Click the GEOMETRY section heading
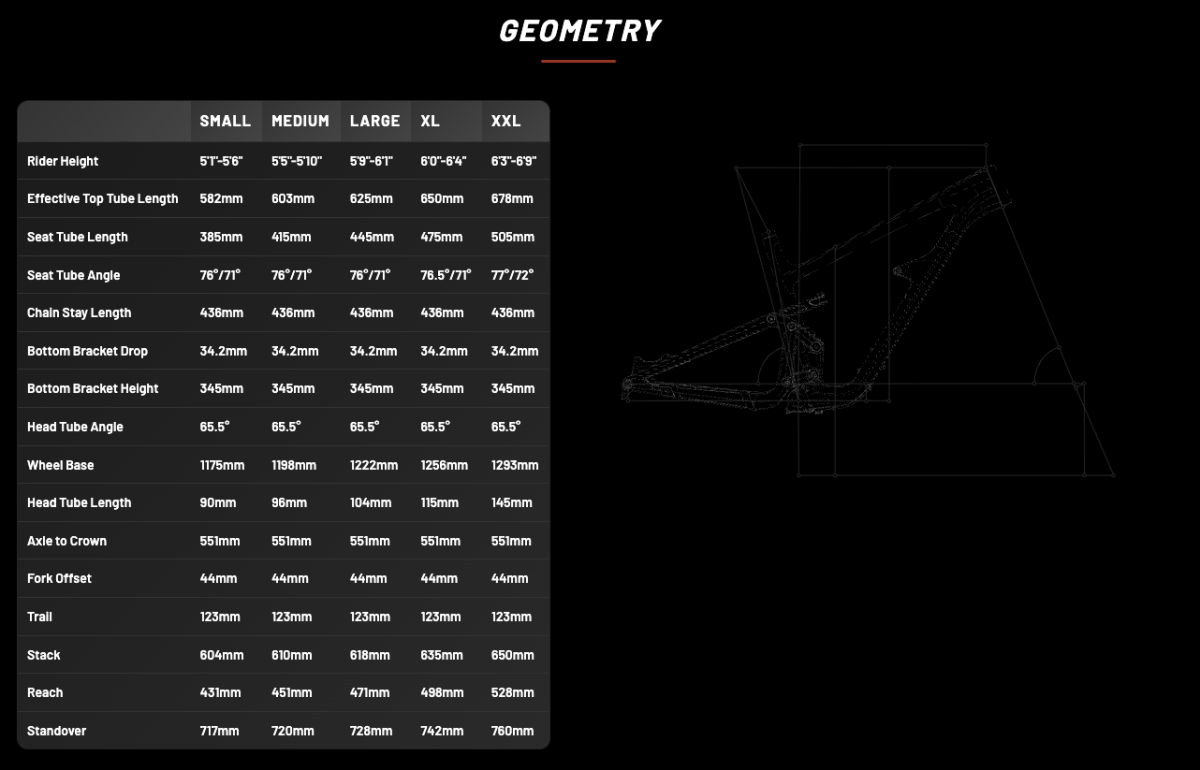The image size is (1200, 770). pyautogui.click(x=579, y=31)
